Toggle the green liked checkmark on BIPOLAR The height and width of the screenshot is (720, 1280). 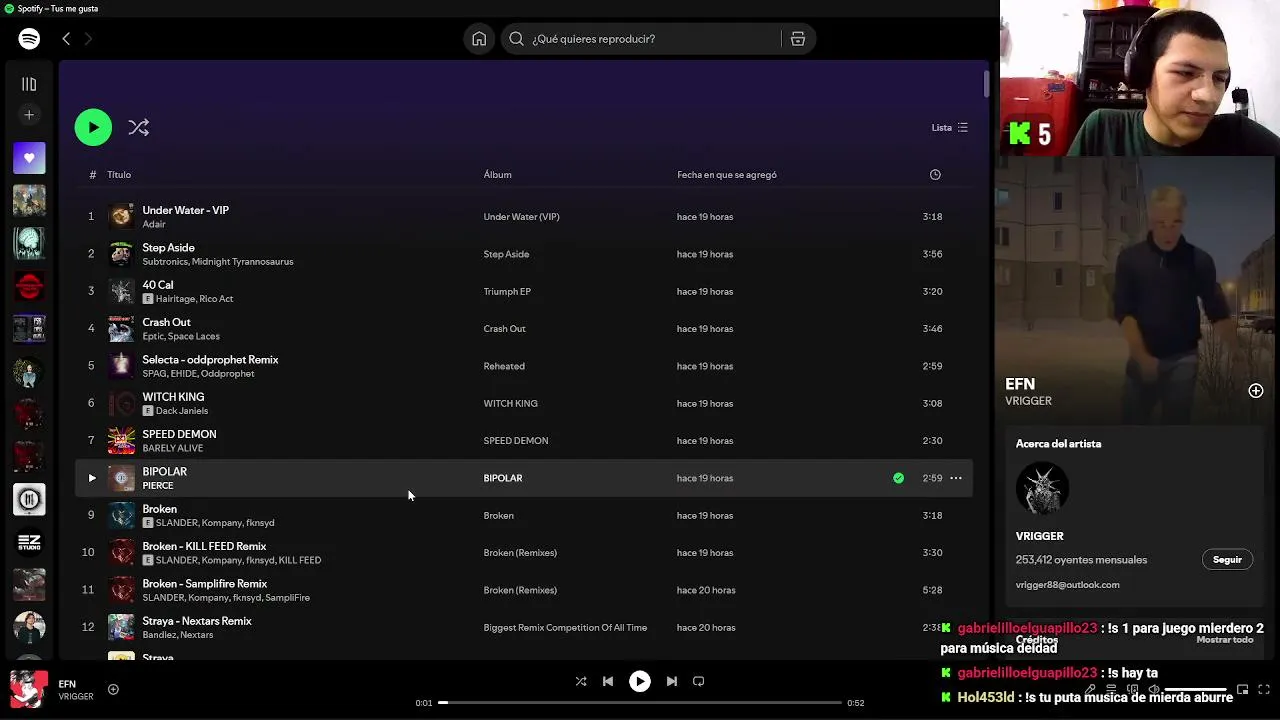(x=898, y=478)
